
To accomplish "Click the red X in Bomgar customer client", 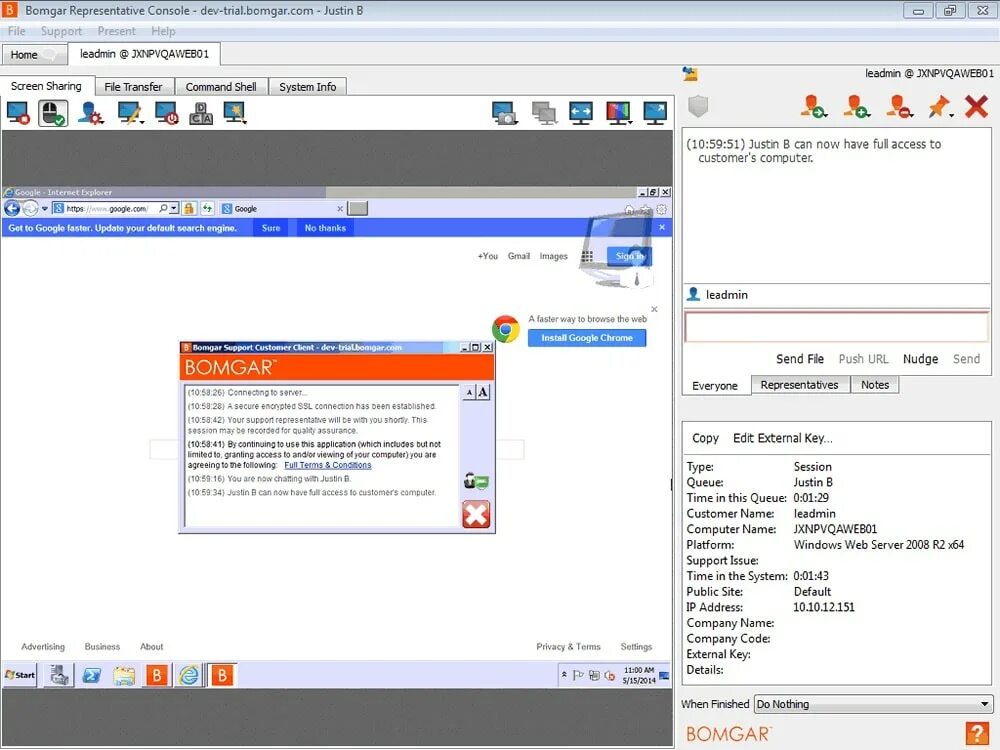I will (x=476, y=514).
